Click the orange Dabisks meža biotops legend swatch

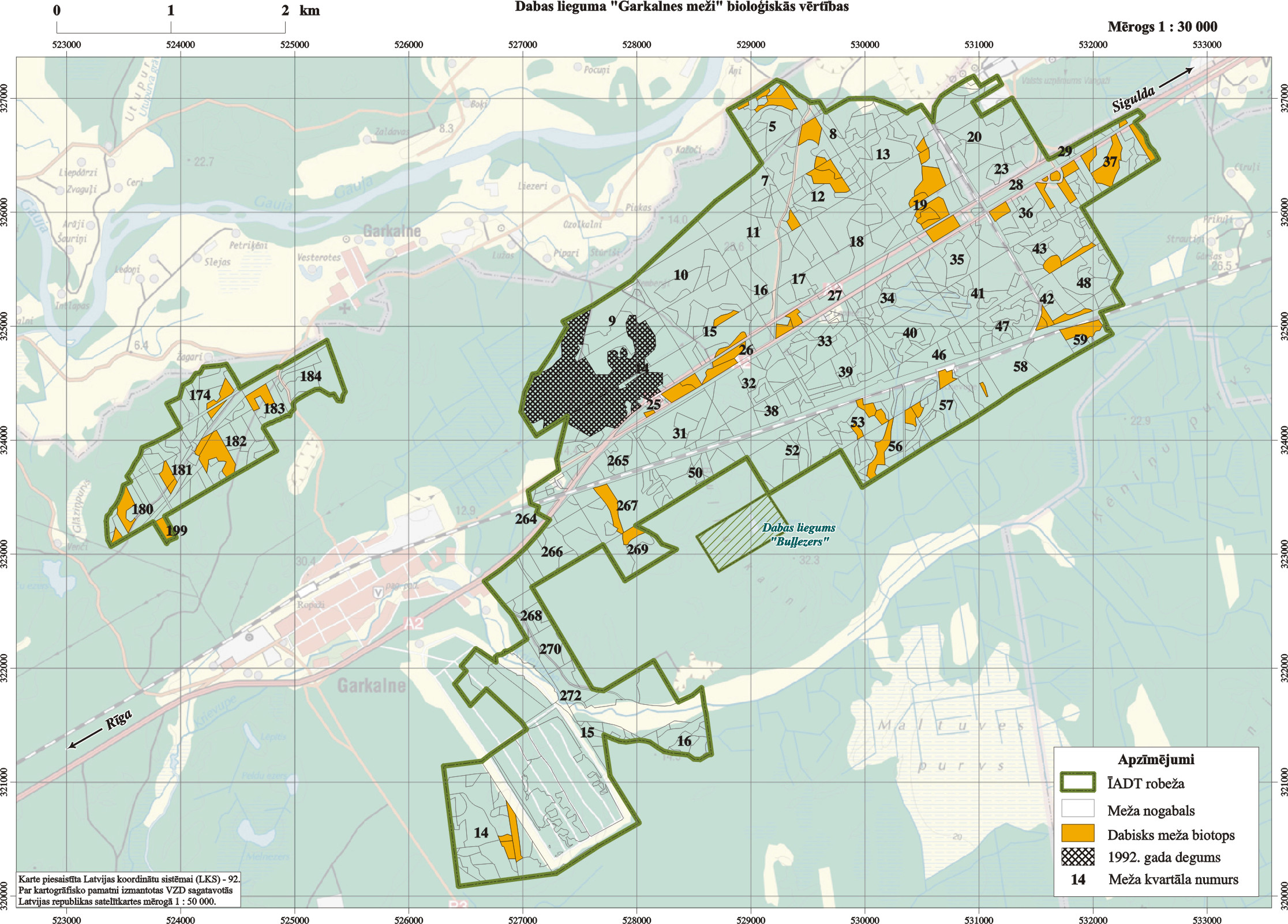[x=1077, y=833]
